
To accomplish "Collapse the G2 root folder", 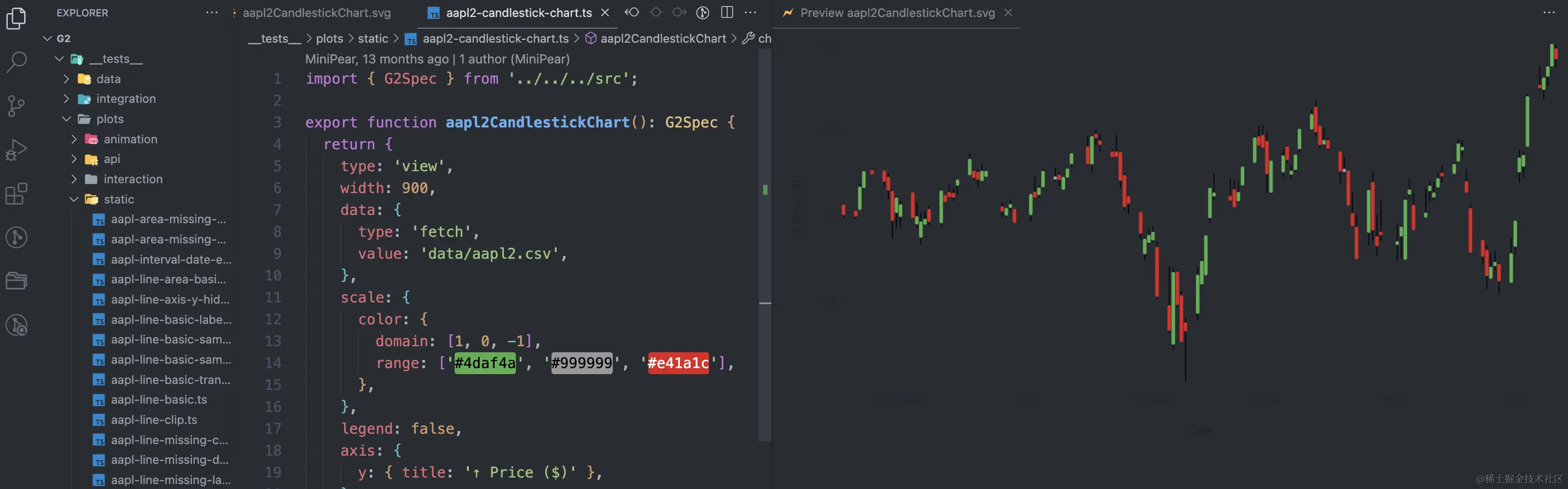I will click(47, 38).
